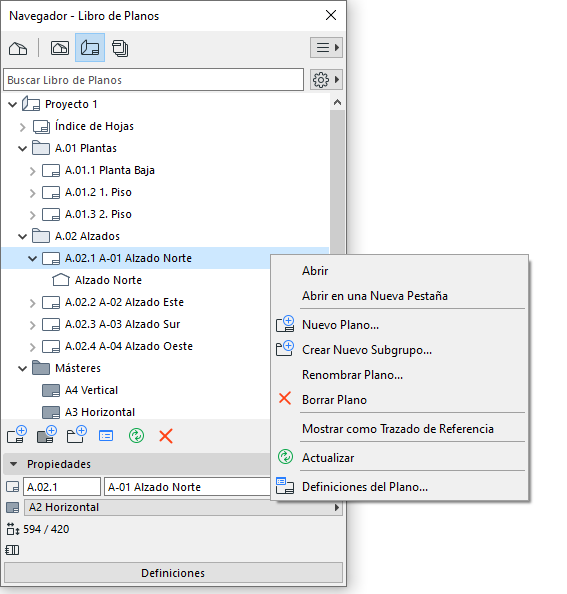The image size is (567, 594).
Task: Focus the Buscar Libro de Planos field
Action: 153,80
